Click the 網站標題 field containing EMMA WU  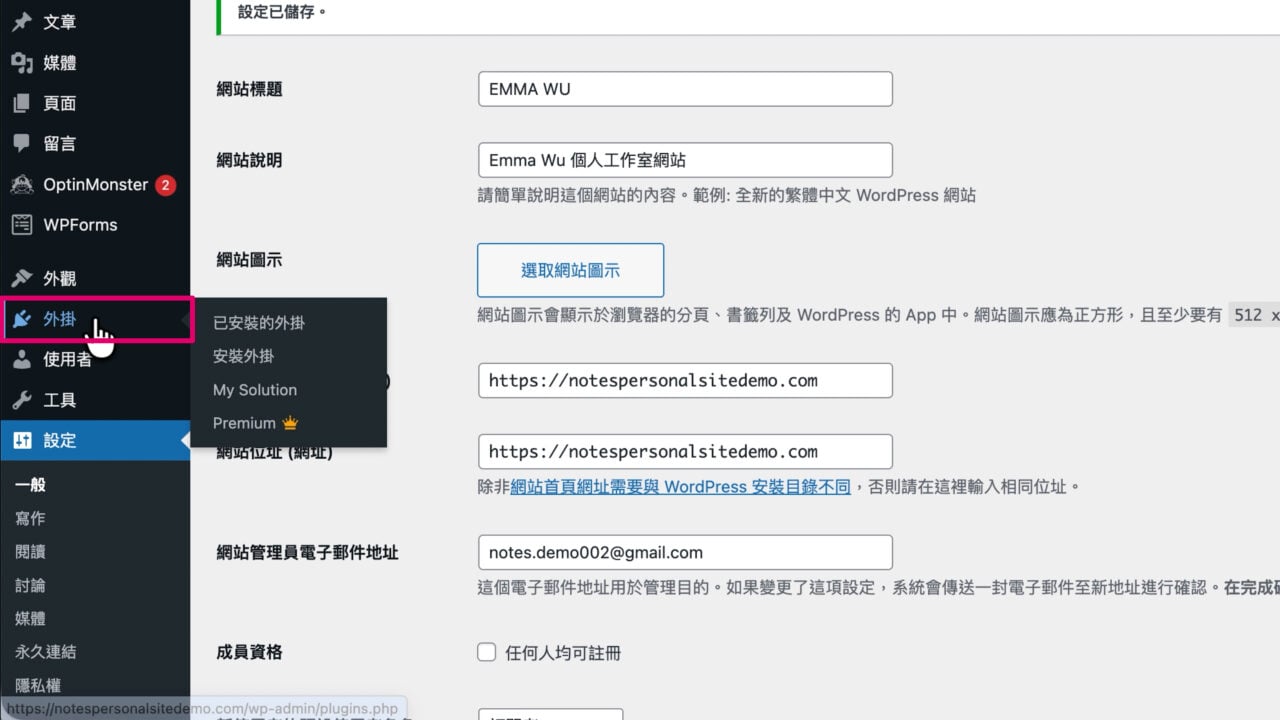pyautogui.click(x=685, y=89)
